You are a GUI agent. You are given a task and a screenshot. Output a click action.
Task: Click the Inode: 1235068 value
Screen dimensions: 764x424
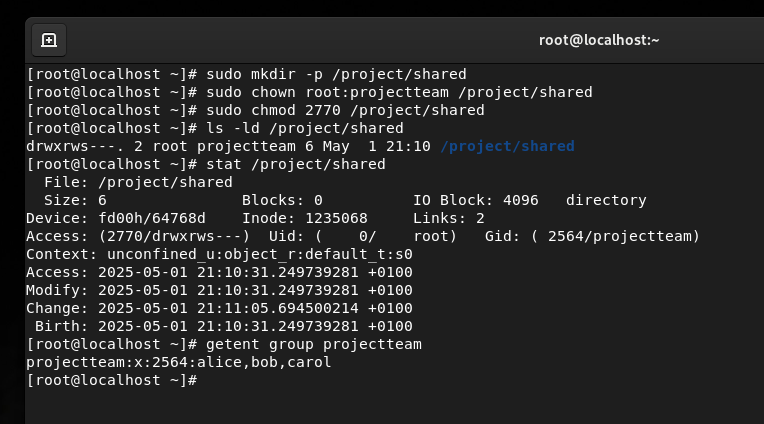pyautogui.click(x=305, y=218)
